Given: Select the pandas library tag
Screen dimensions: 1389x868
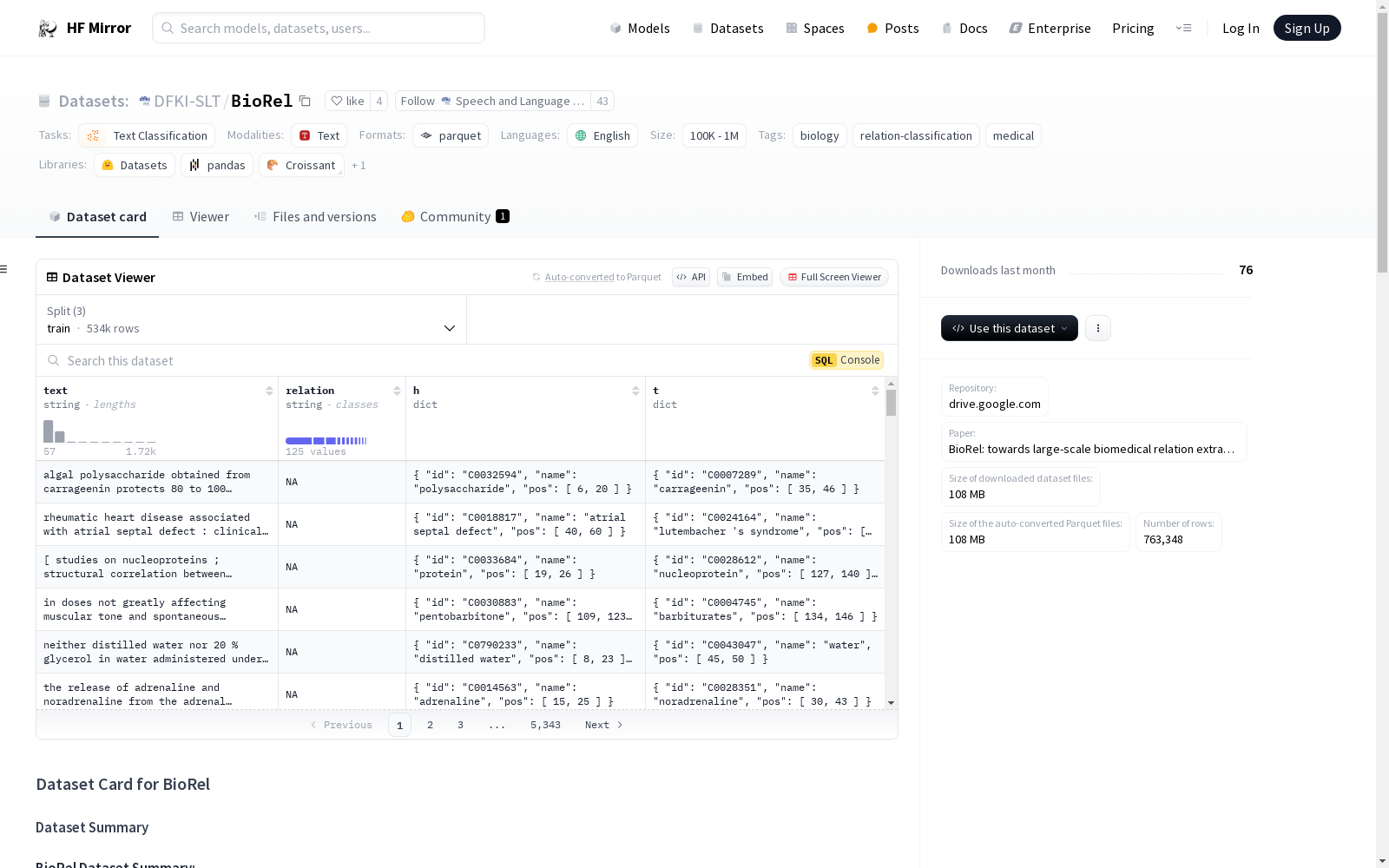Looking at the screenshot, I should tap(217, 165).
